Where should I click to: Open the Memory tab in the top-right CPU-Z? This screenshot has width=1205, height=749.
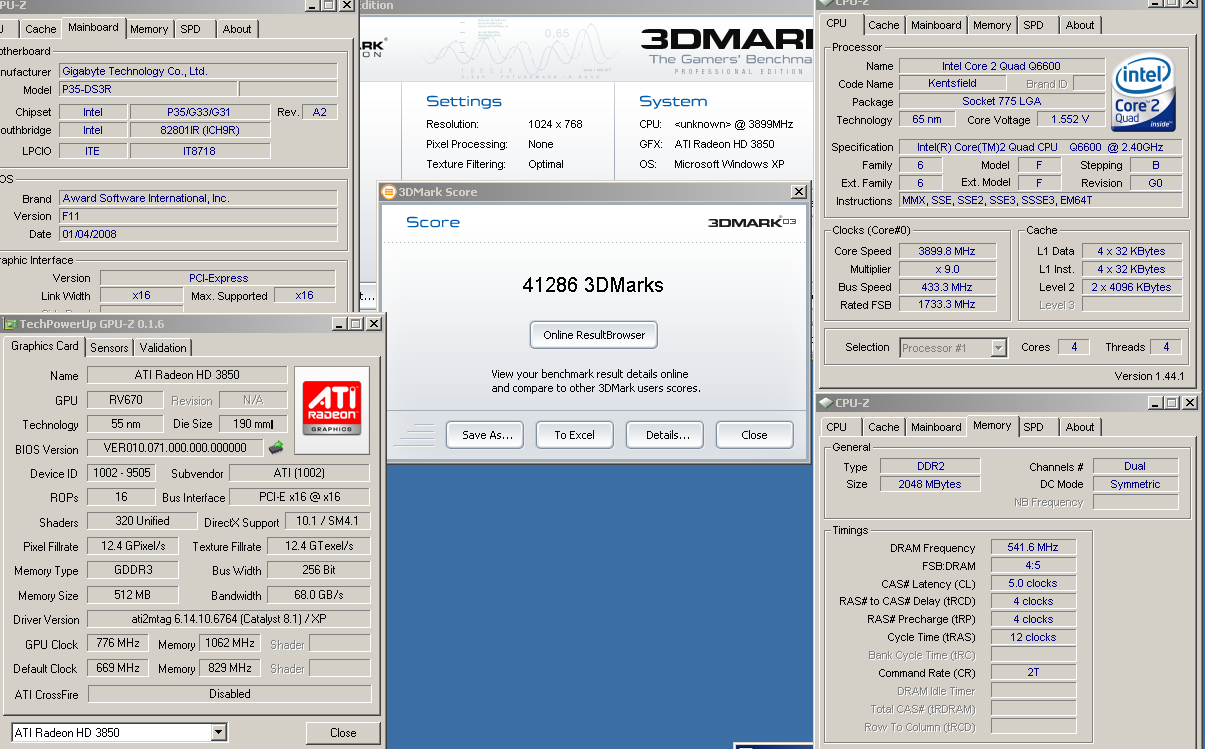[992, 25]
